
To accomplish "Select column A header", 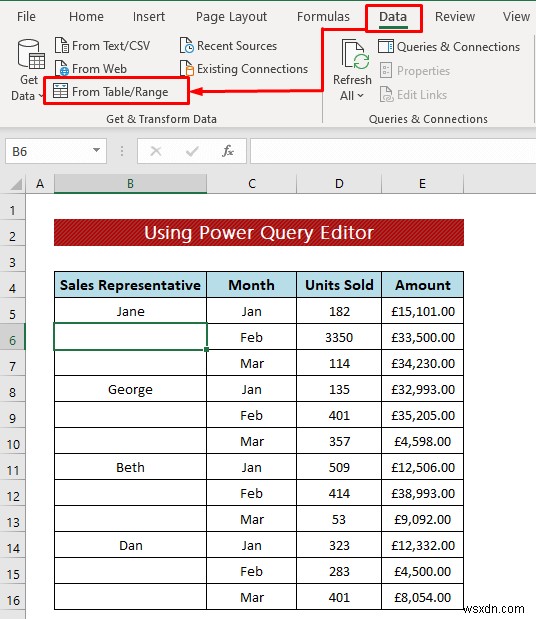I will point(40,184).
